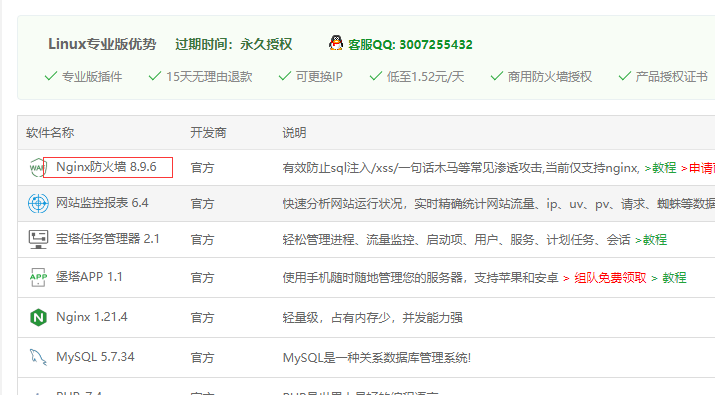Click 官方 in the Nginx防火墙 row
Screen dimensions: 715x395
pos(202,168)
